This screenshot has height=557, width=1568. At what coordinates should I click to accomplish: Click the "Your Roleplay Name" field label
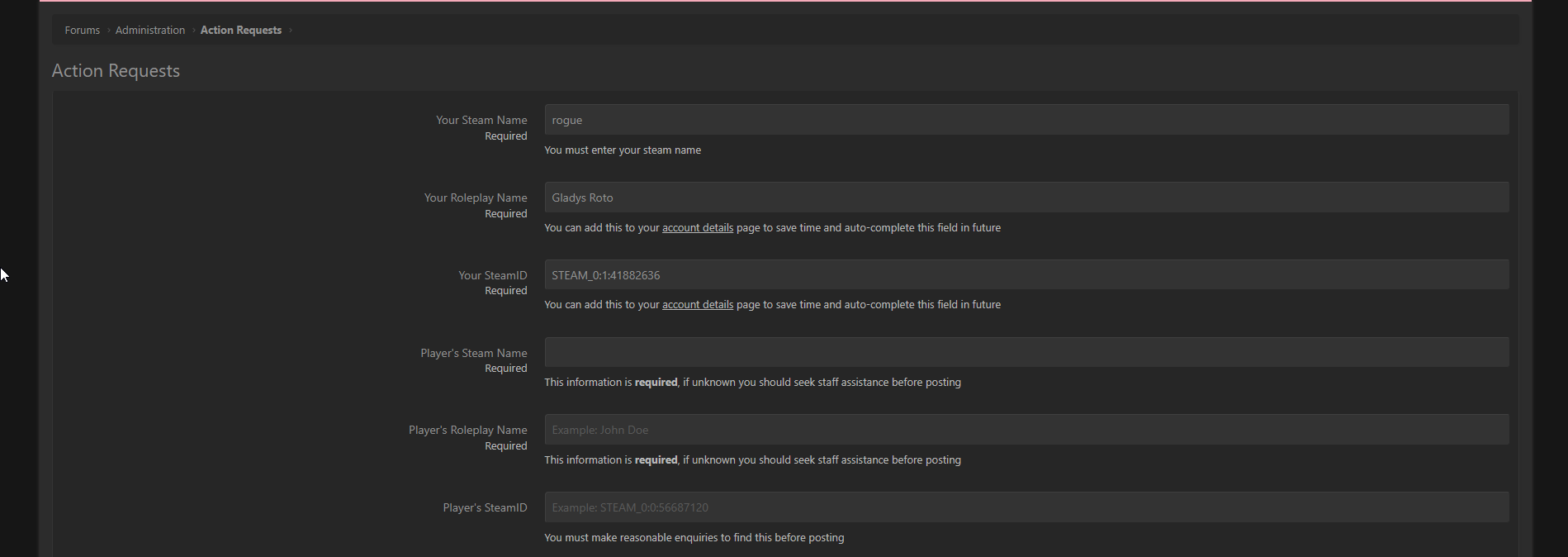pyautogui.click(x=475, y=198)
